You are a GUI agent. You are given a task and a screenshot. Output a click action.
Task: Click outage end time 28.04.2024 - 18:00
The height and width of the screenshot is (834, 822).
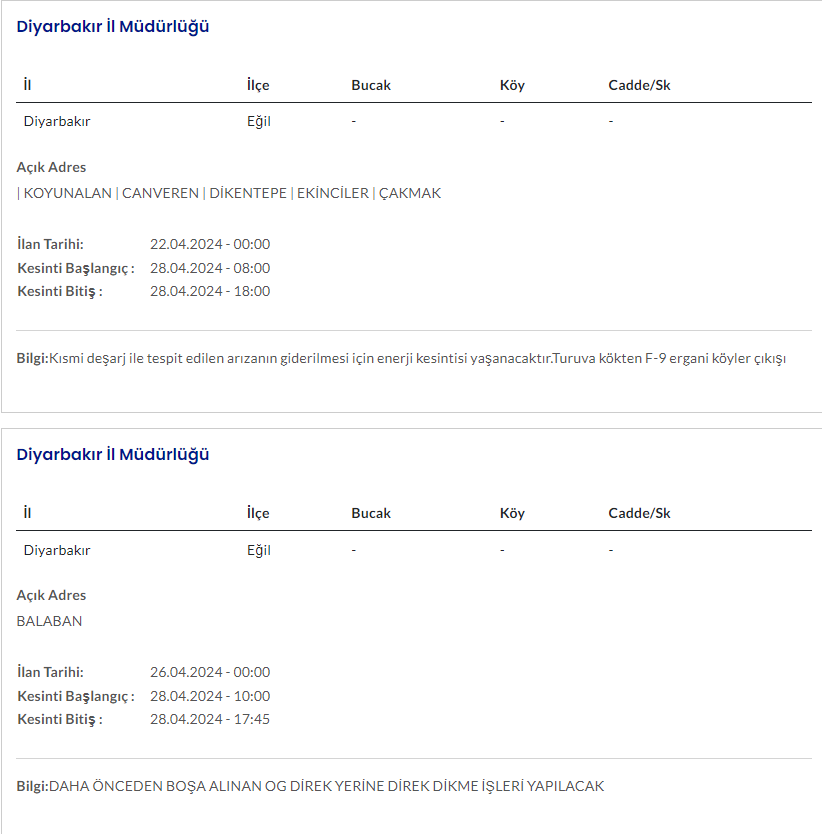click(x=210, y=291)
